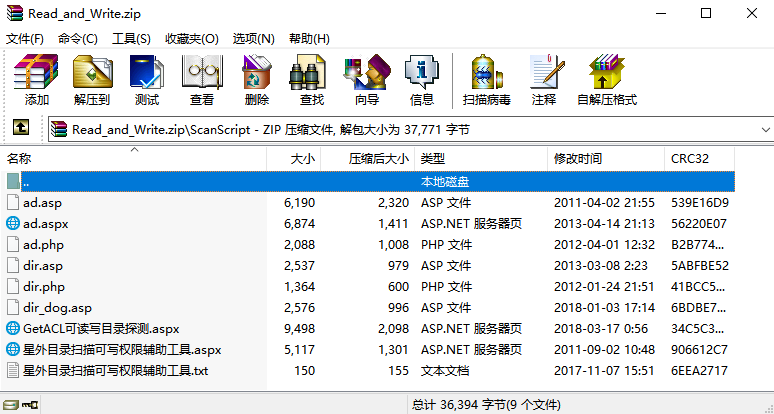Viewport: 774px width, 414px height.
Task: Click modified time 2018-01-03 17:14
Action: click(605, 307)
